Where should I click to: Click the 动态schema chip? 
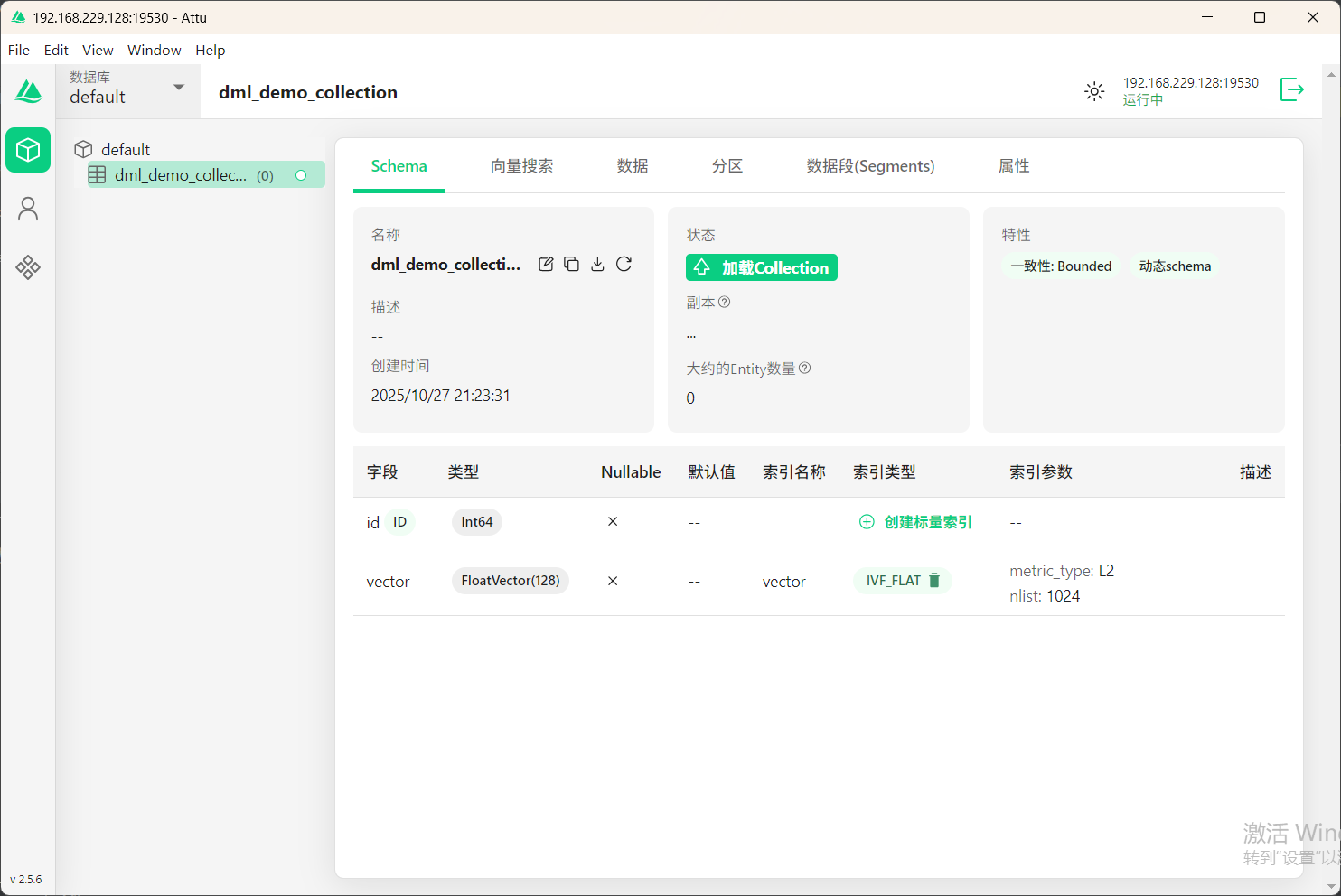tap(1175, 266)
